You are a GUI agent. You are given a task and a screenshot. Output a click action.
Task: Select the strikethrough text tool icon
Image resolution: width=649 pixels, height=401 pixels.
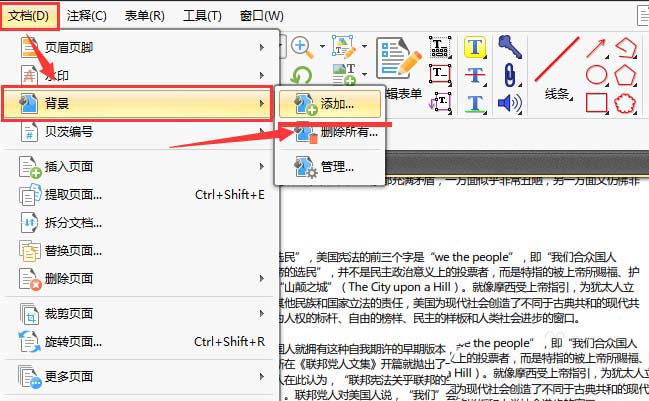[x=475, y=75]
